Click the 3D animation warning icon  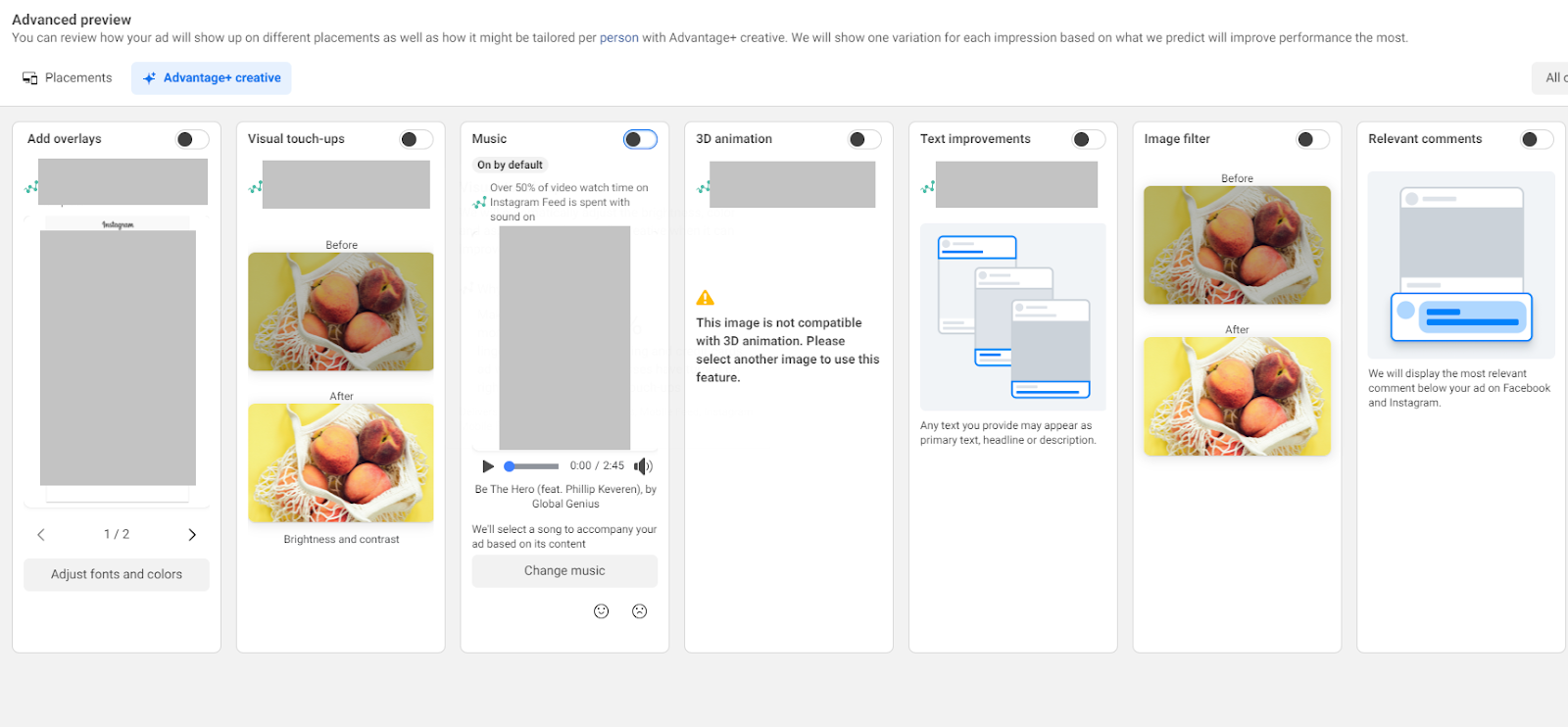pyautogui.click(x=705, y=298)
